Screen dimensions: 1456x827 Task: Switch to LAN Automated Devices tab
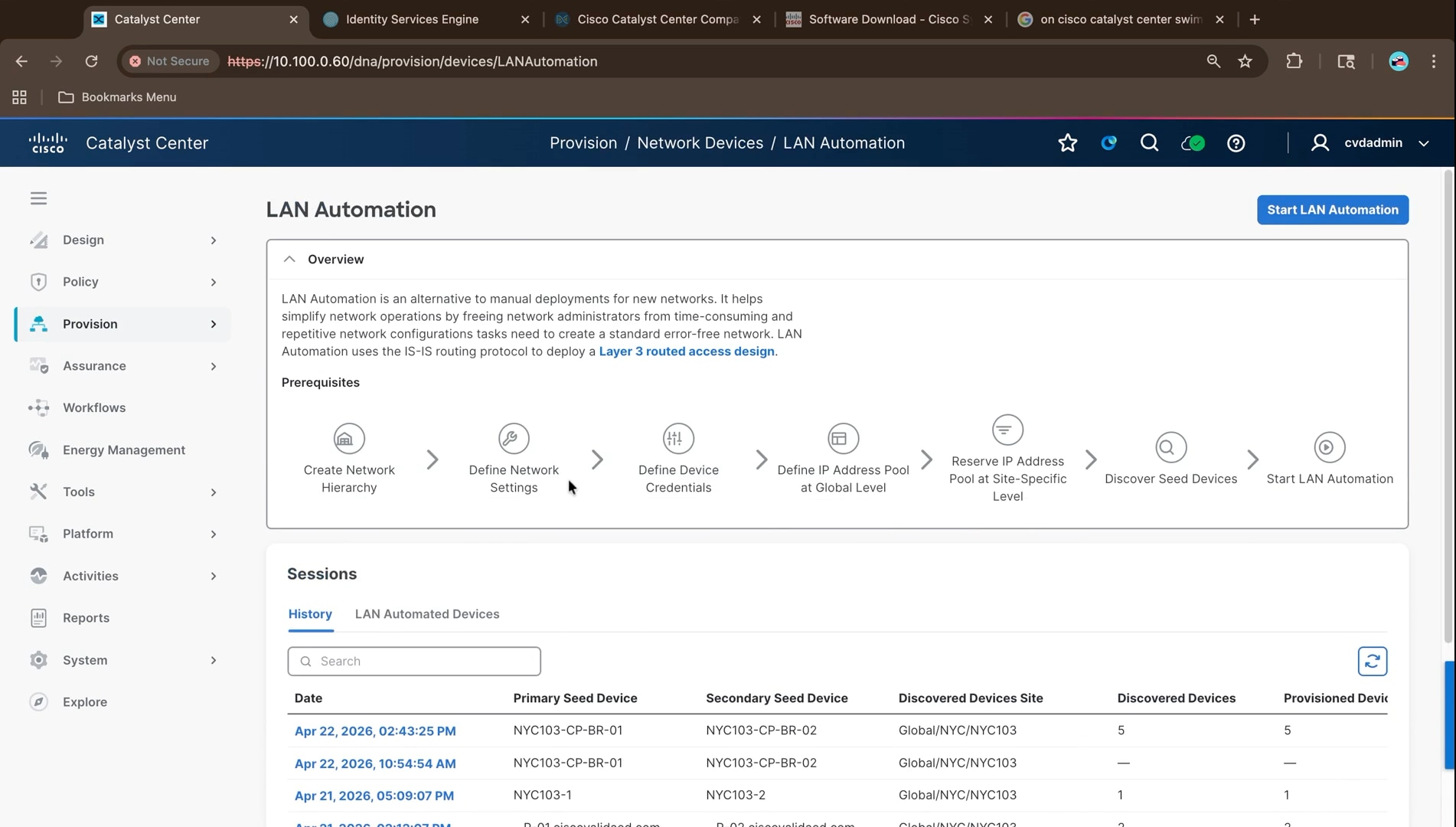point(427,614)
